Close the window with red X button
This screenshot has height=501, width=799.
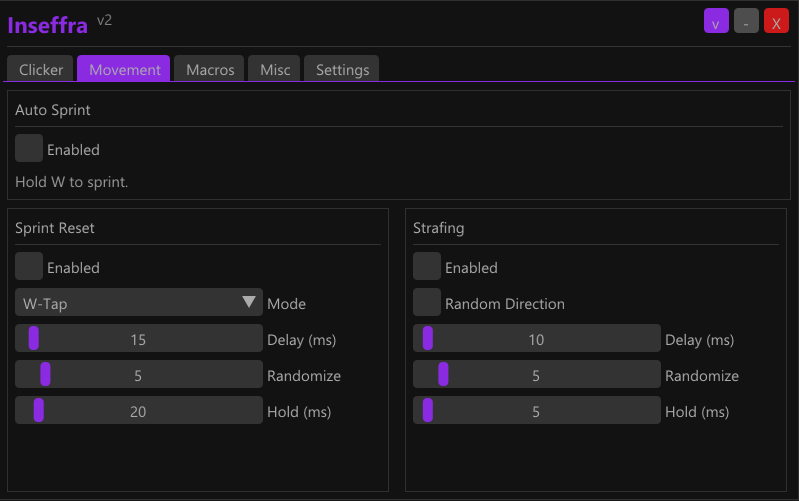click(x=776, y=21)
